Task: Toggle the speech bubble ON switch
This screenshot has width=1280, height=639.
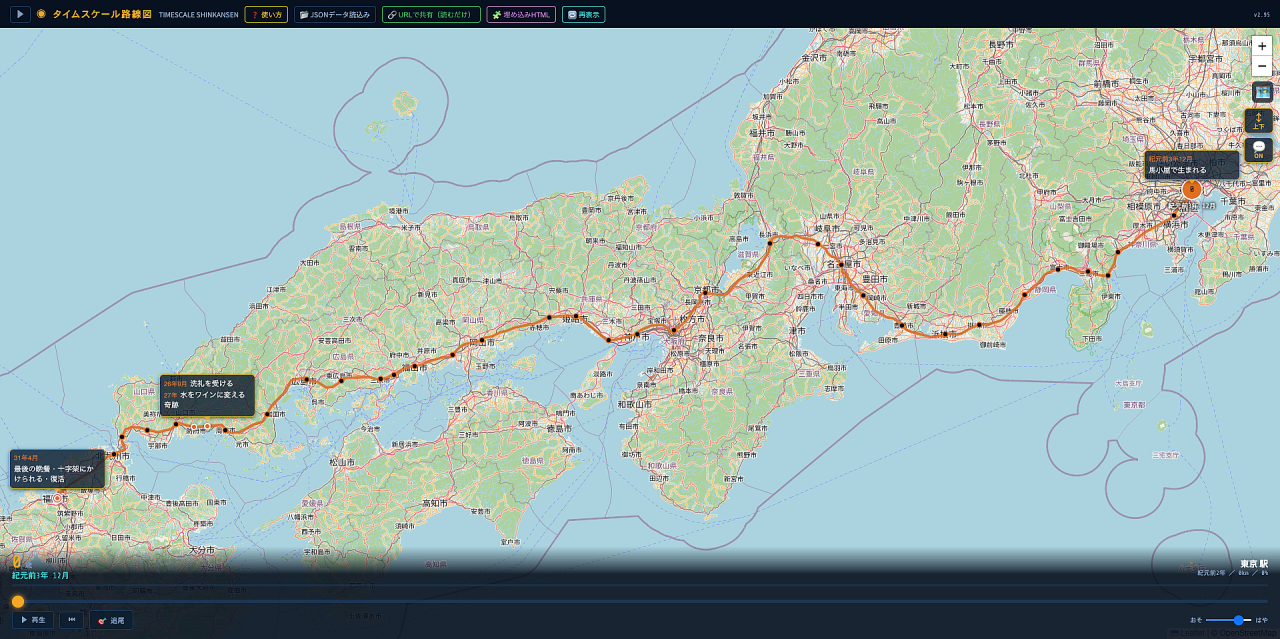Action: (x=1258, y=150)
